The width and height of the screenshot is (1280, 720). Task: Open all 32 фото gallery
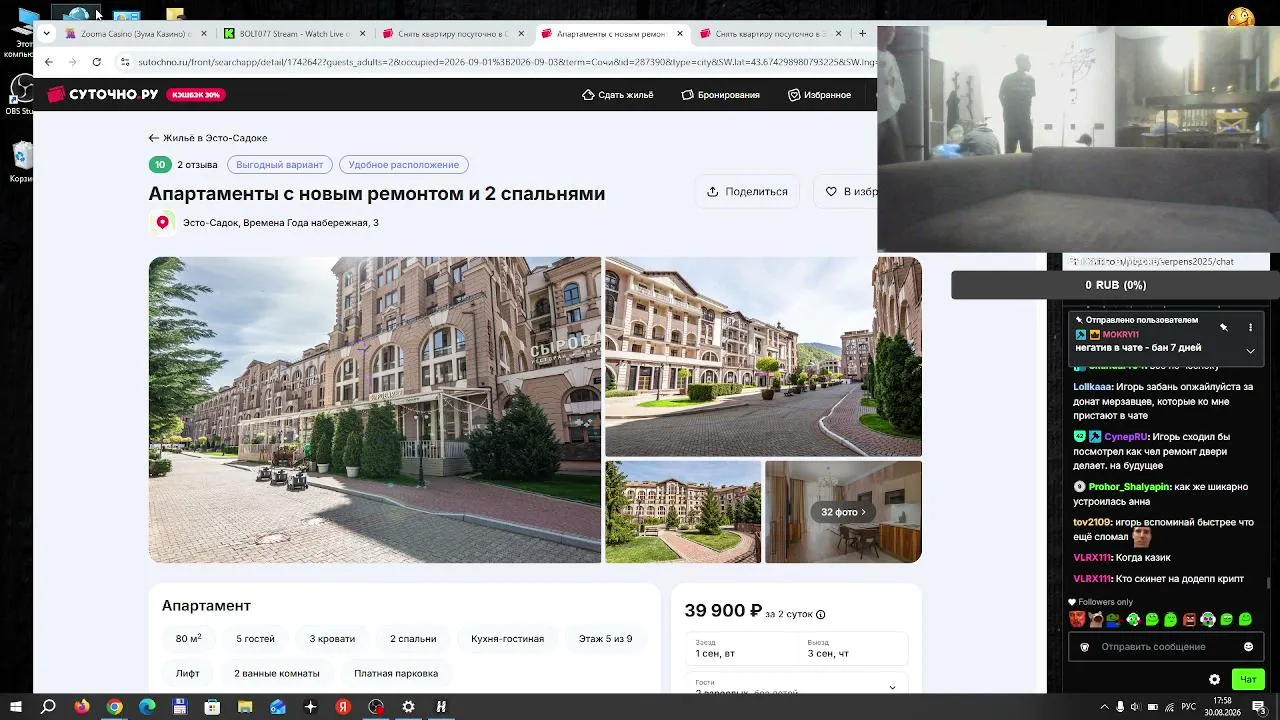coord(843,512)
